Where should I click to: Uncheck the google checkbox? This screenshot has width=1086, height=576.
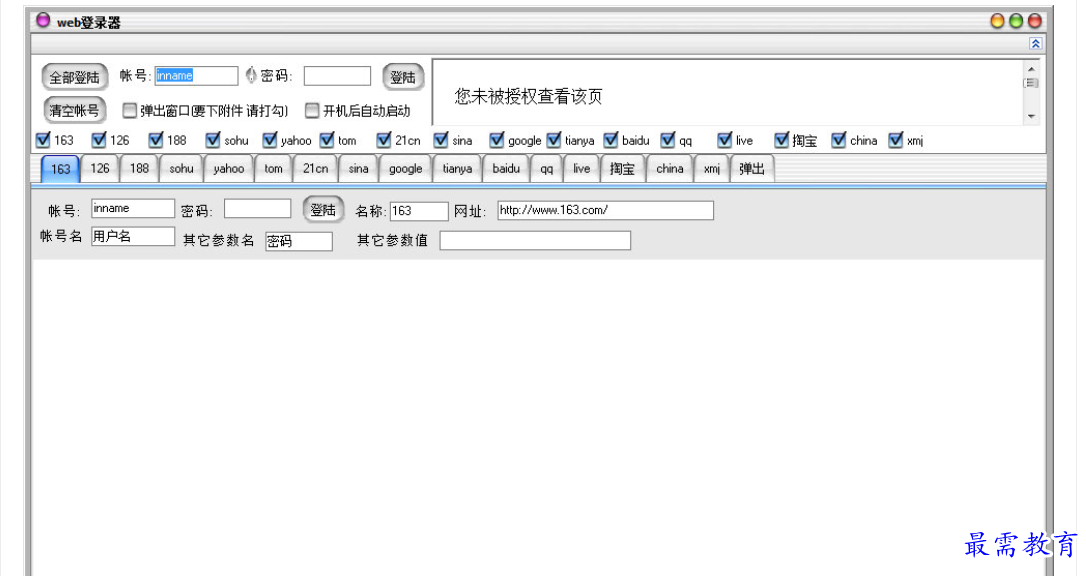tap(497, 140)
